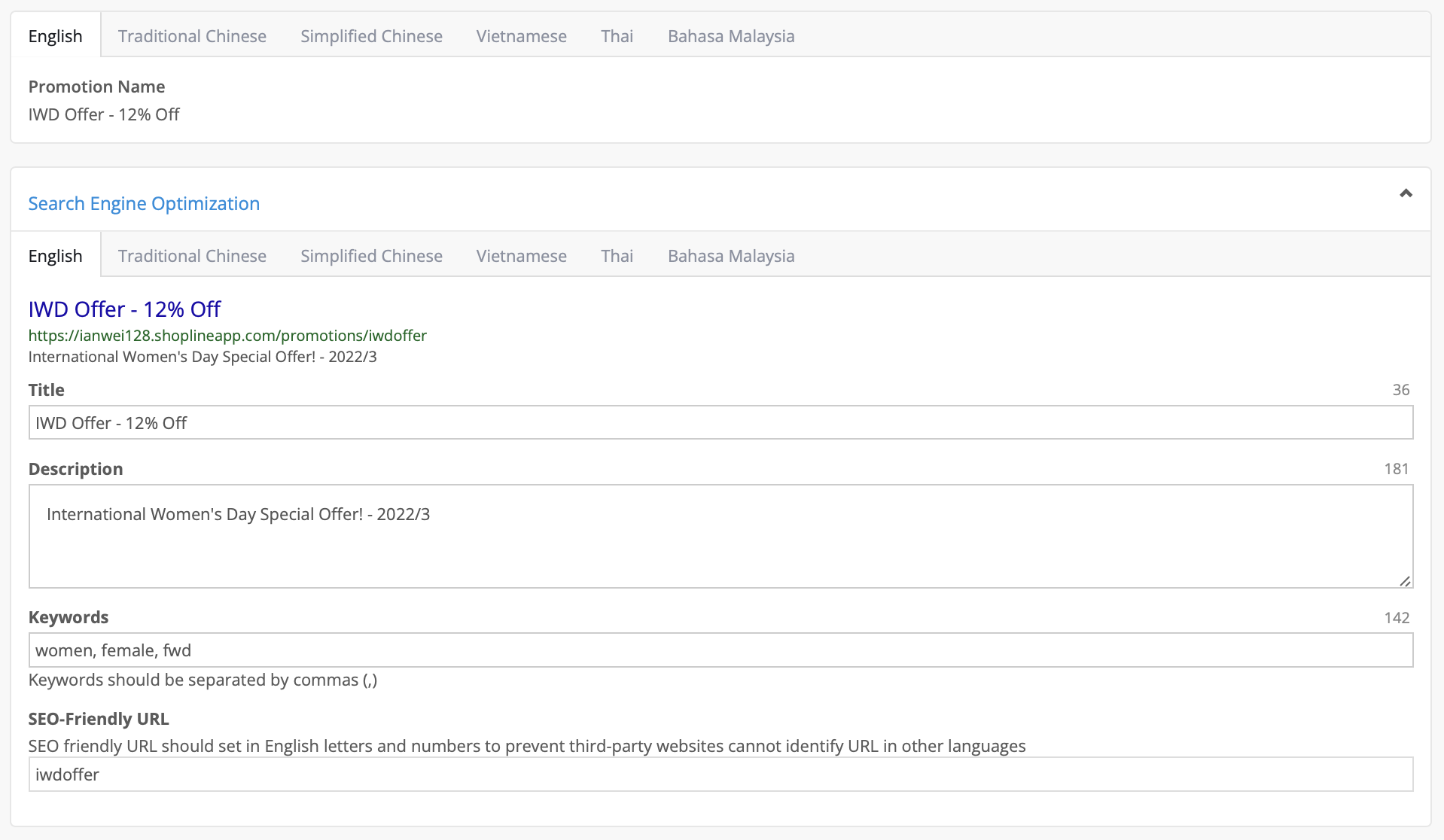Click the preview description 'International Women's Day Special Offer!'
The width and height of the screenshot is (1444, 840).
(x=203, y=357)
